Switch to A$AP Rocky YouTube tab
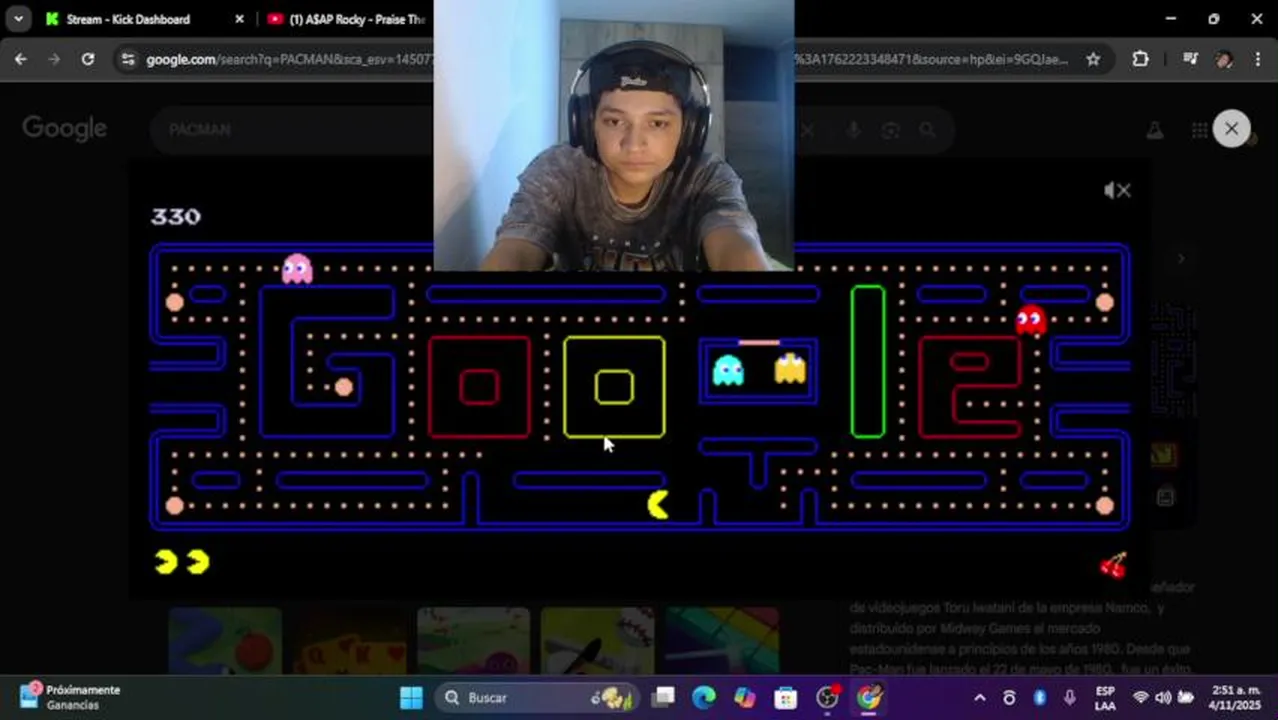1278x720 pixels. click(x=347, y=19)
